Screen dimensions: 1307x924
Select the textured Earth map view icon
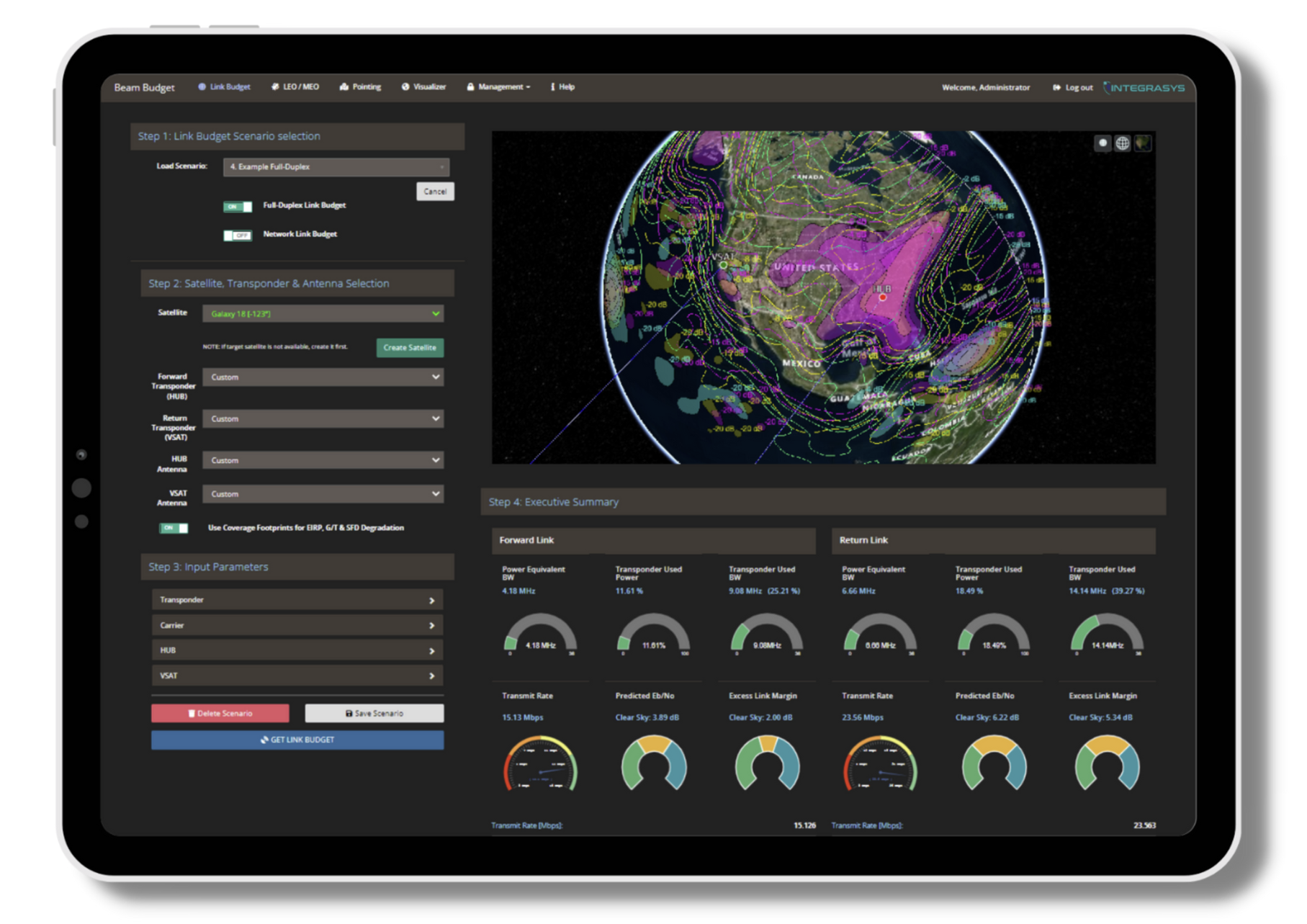(x=1143, y=143)
